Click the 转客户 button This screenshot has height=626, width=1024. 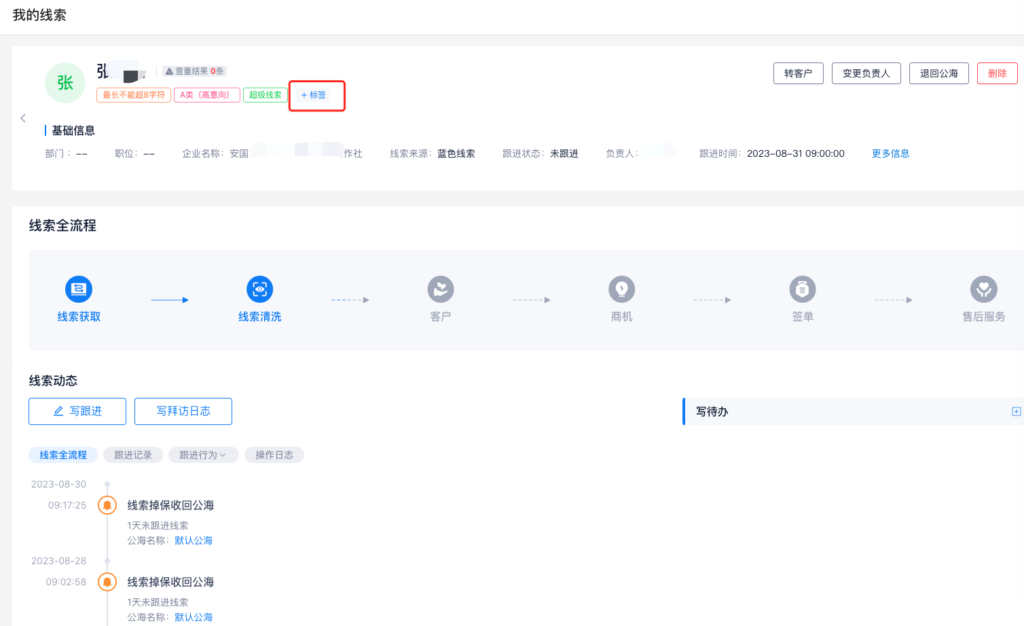[x=798, y=73]
